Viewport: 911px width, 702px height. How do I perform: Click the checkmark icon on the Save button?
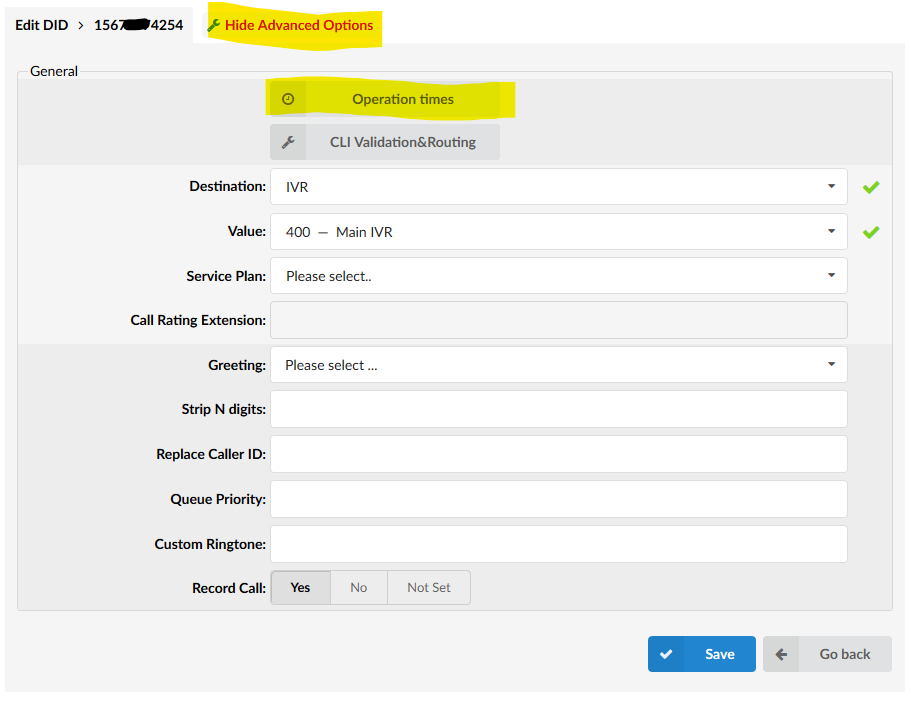click(666, 654)
